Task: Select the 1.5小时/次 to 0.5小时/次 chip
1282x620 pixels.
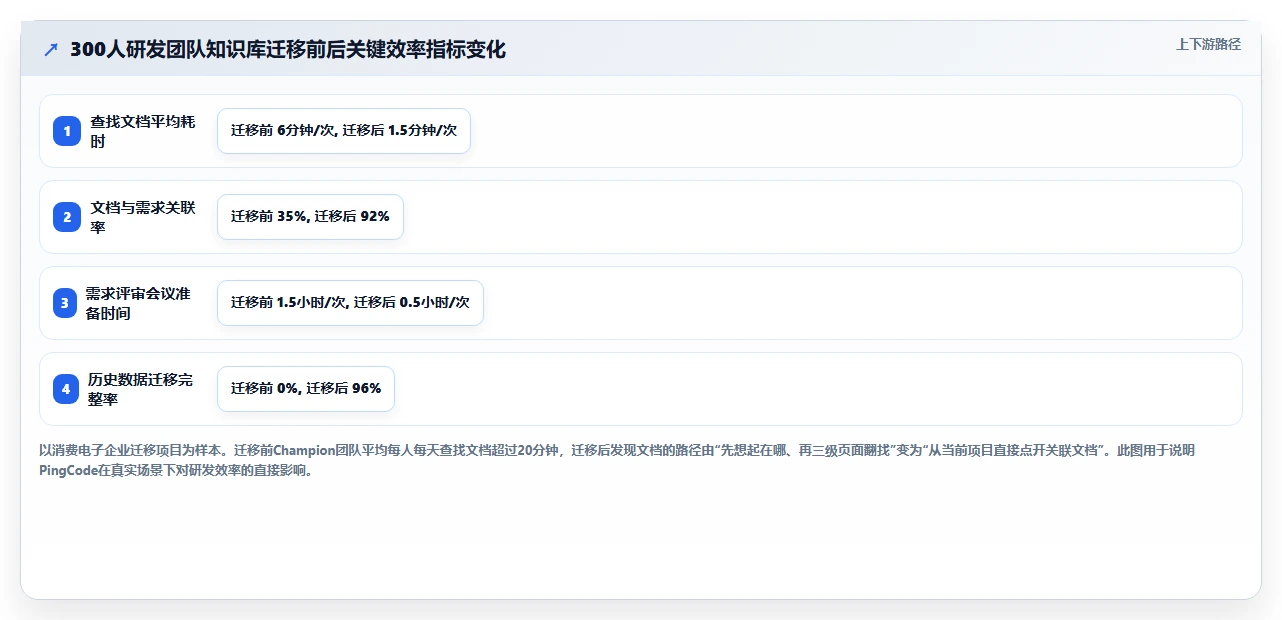Action: 350,303
